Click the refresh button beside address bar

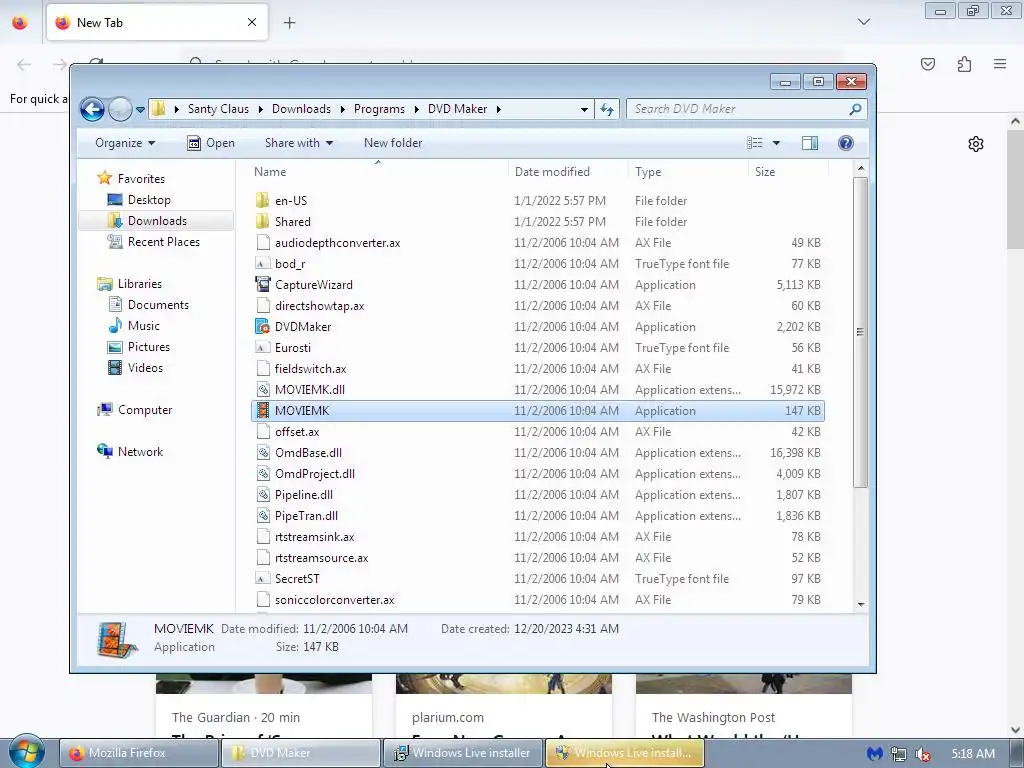[x=607, y=109]
